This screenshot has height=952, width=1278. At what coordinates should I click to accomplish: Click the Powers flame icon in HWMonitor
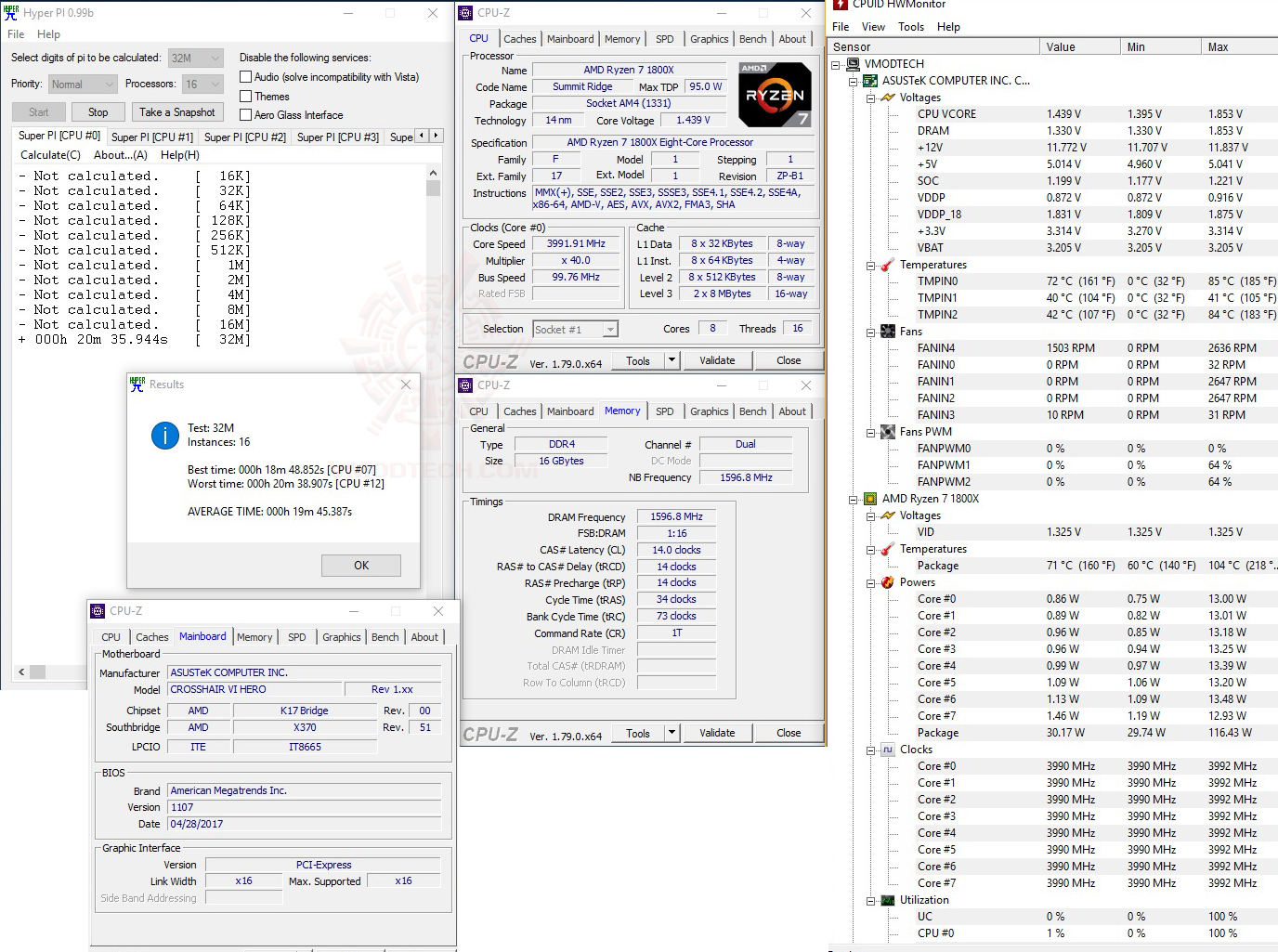click(x=888, y=582)
